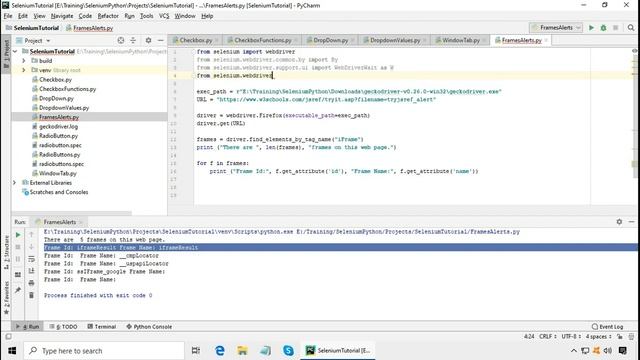
Task: Toggle soft-wrap in Run console
Action: 31,259
